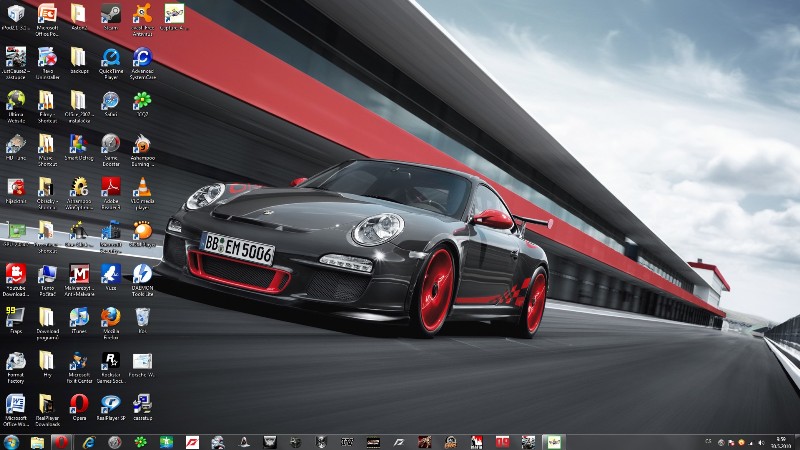
Task: Click the taskbar clock
Action: click(780, 441)
